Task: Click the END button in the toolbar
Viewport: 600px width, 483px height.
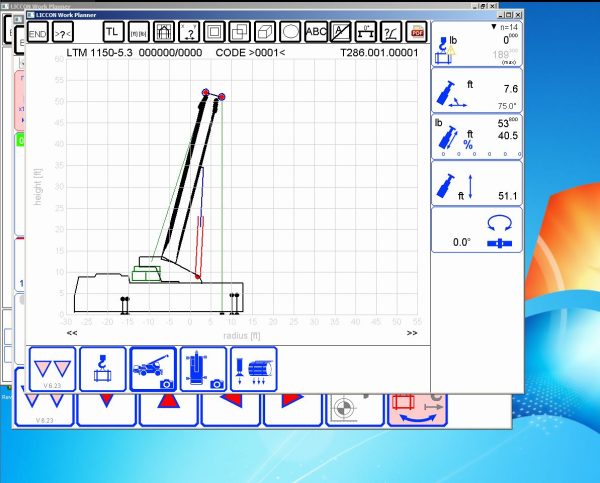Action: point(38,32)
